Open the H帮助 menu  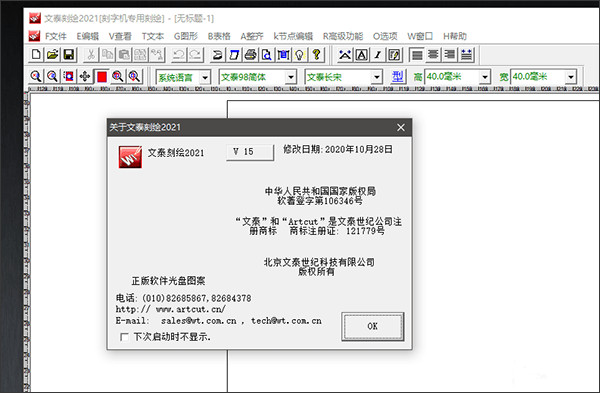click(455, 36)
